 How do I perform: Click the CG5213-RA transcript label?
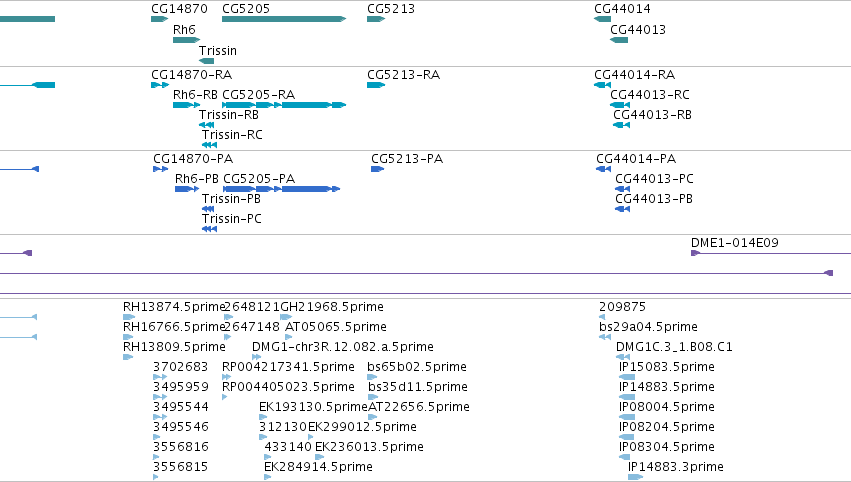pos(403,74)
